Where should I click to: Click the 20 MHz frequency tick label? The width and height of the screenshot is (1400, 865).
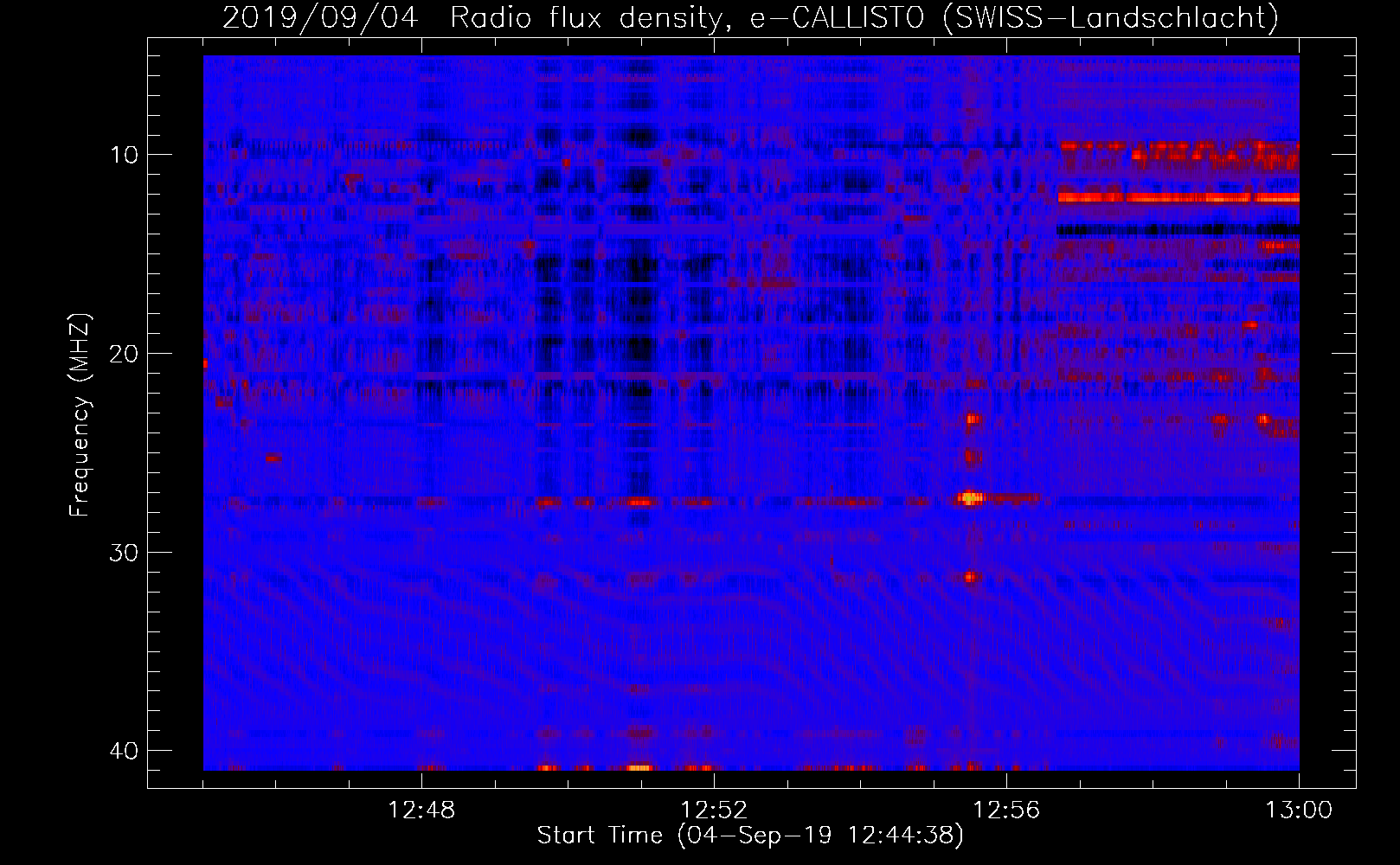[x=124, y=354]
